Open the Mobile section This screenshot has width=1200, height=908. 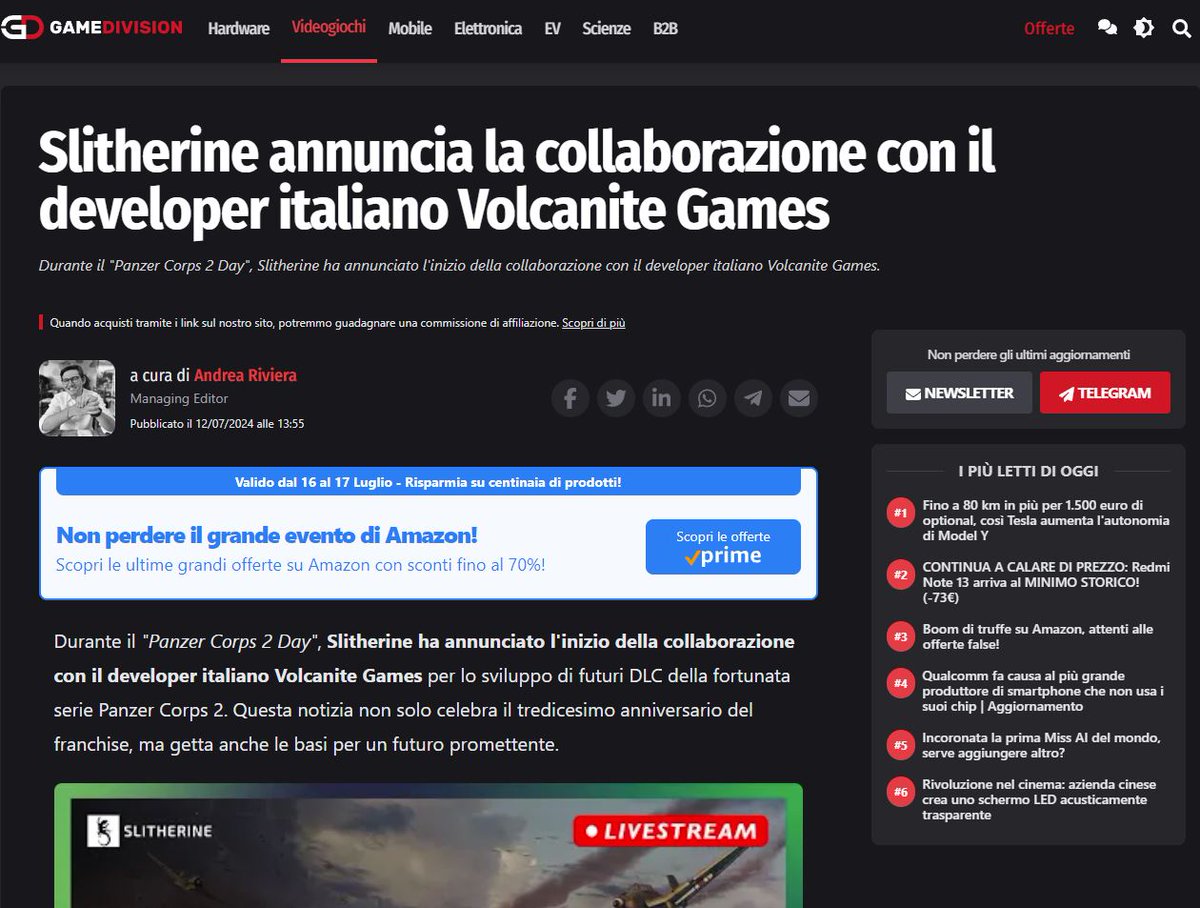(x=410, y=28)
